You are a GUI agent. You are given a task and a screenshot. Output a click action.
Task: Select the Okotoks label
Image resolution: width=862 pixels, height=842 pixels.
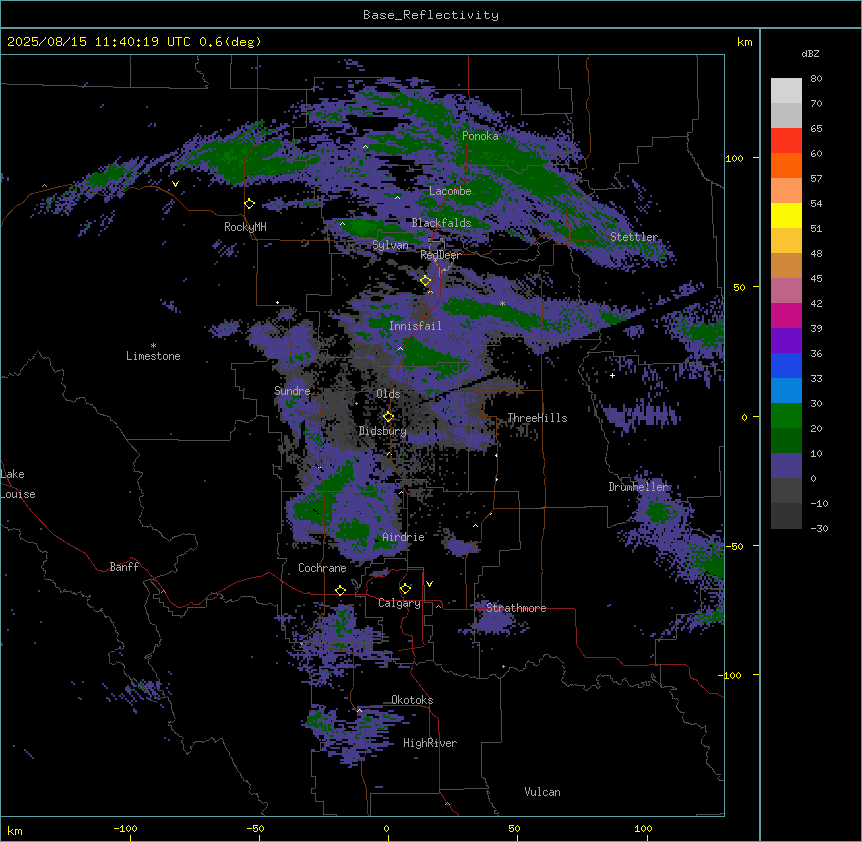coord(412,700)
